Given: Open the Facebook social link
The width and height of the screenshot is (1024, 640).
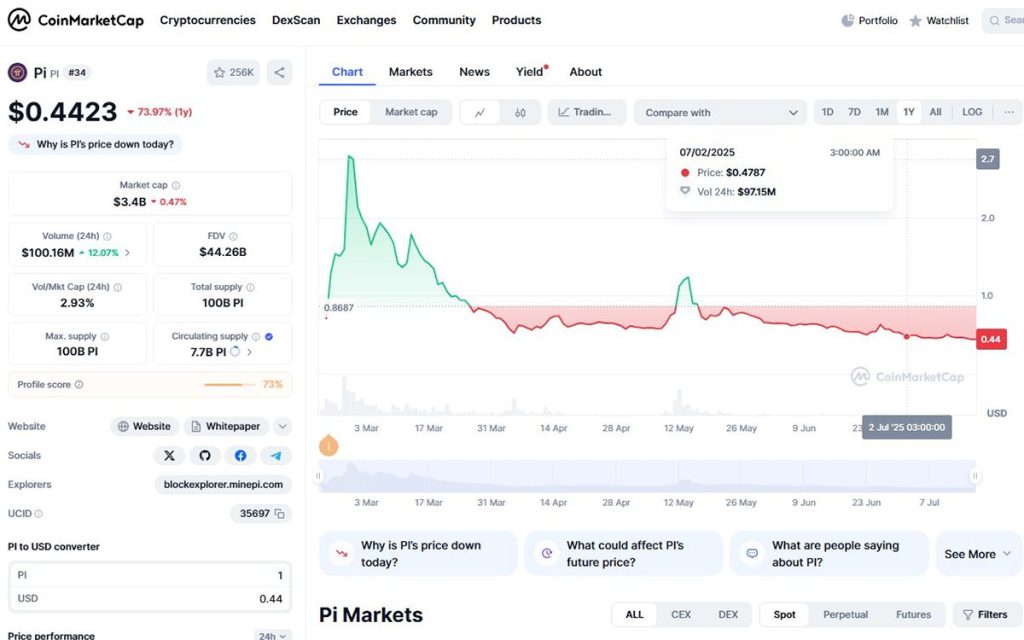Looking at the screenshot, I should pos(240,455).
